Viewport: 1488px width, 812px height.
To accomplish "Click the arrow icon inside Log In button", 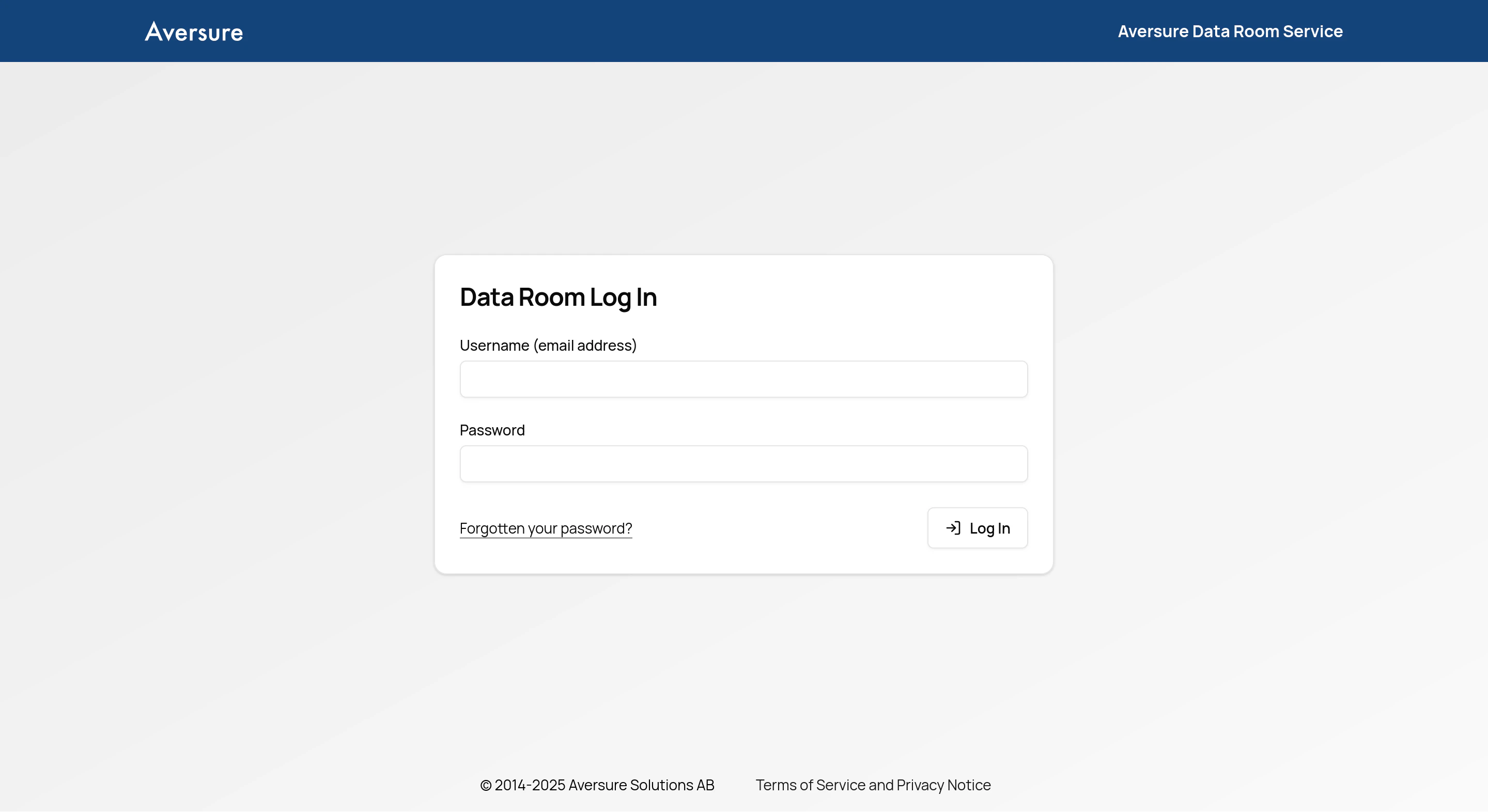I will click(954, 527).
